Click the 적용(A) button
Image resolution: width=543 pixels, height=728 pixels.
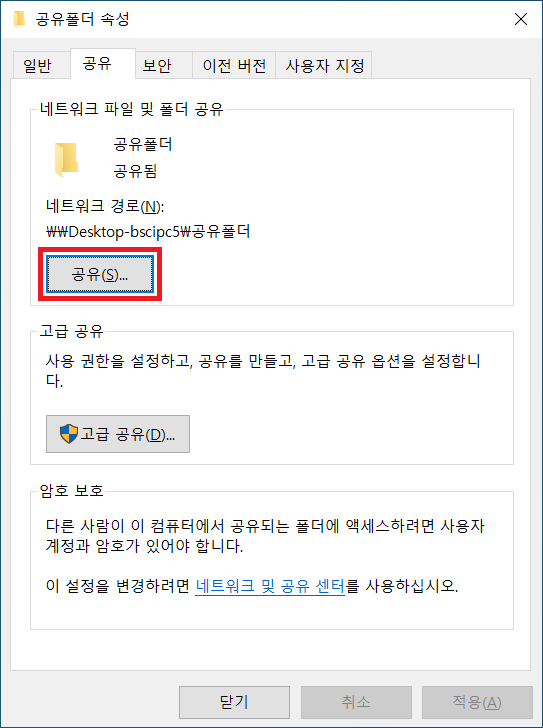point(477,702)
